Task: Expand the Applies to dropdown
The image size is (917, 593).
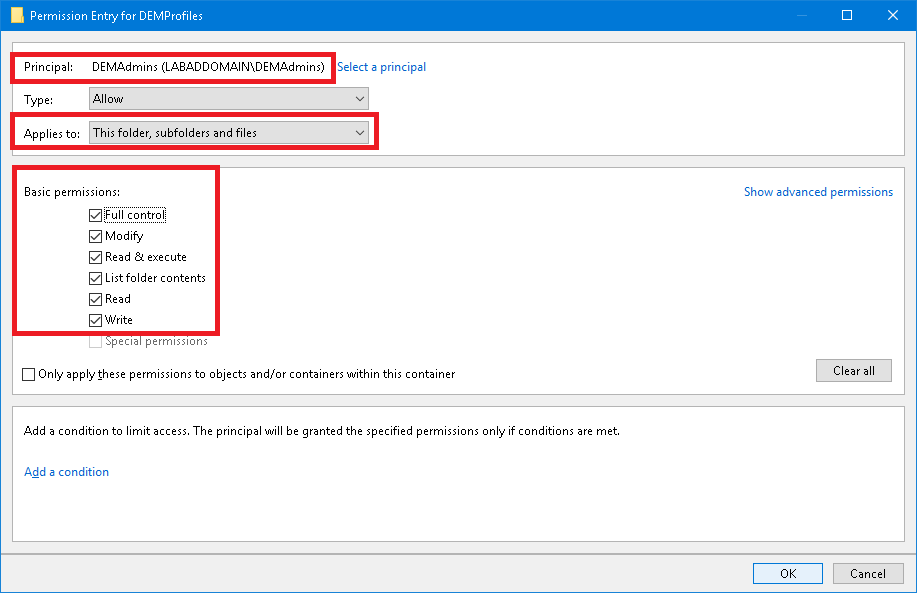Action: [x=228, y=132]
